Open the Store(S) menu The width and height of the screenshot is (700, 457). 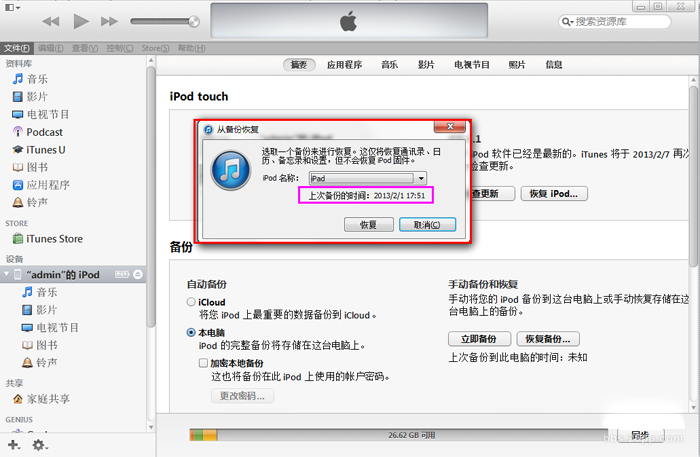tap(155, 48)
